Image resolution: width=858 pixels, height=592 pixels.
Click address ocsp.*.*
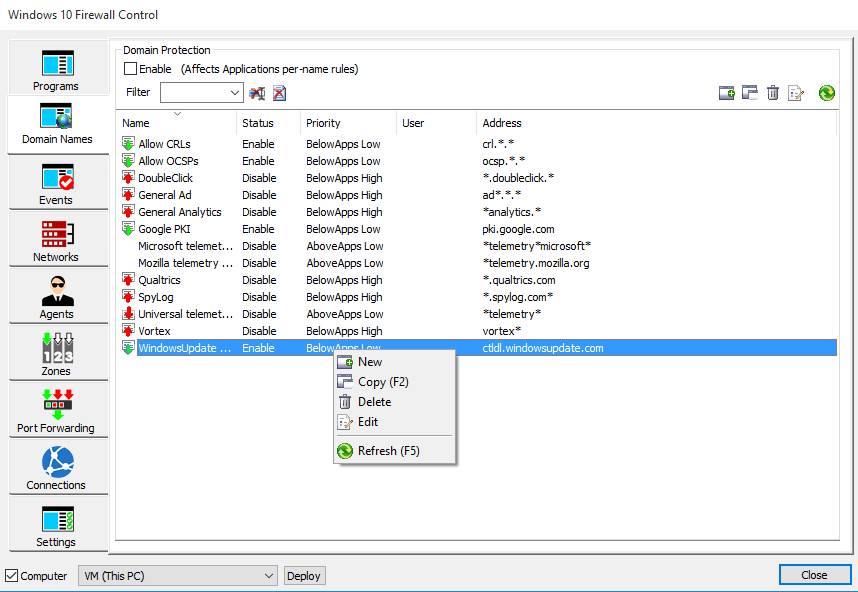click(503, 161)
